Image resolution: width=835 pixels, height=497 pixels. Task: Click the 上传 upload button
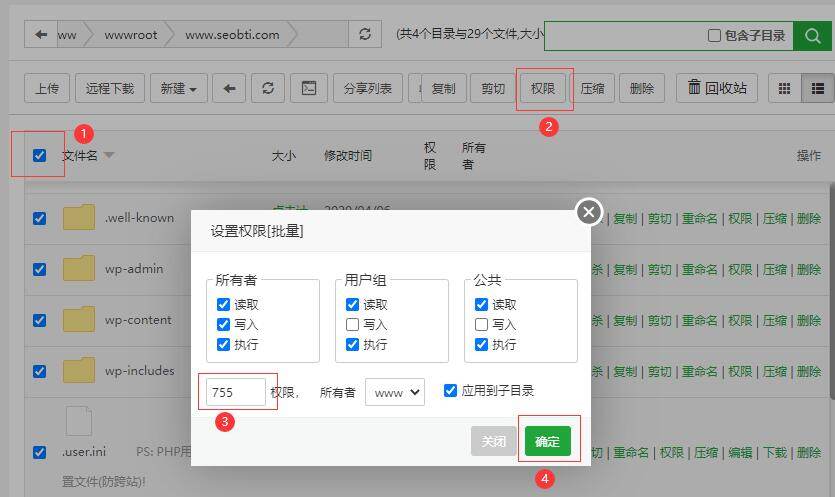[47, 88]
